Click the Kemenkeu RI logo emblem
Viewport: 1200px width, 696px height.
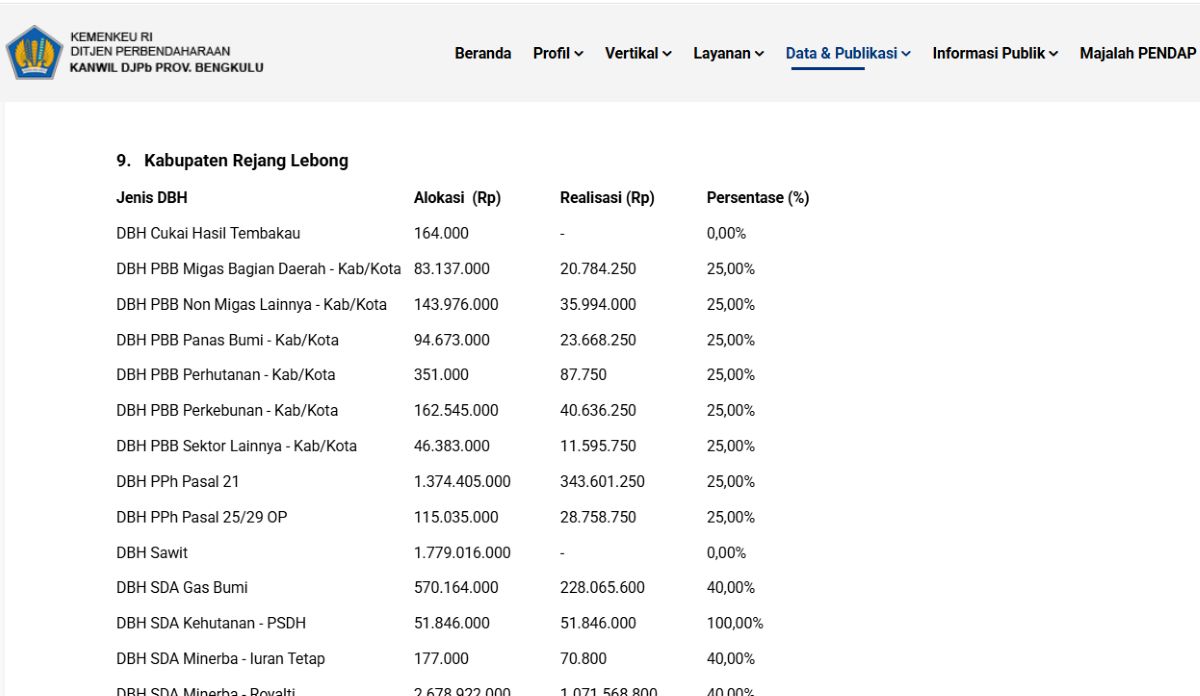point(35,52)
